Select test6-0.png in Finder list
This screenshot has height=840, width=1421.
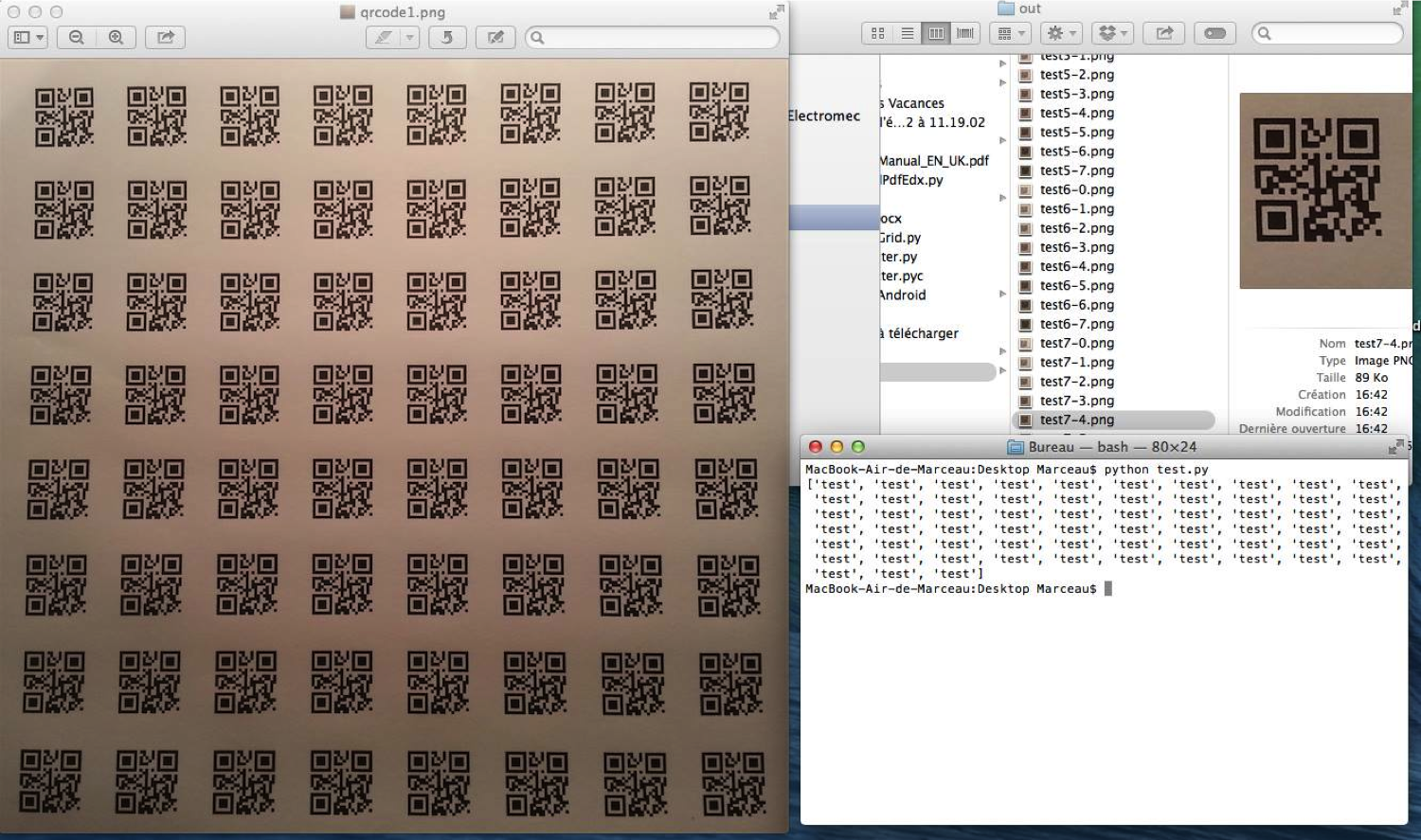[1077, 189]
